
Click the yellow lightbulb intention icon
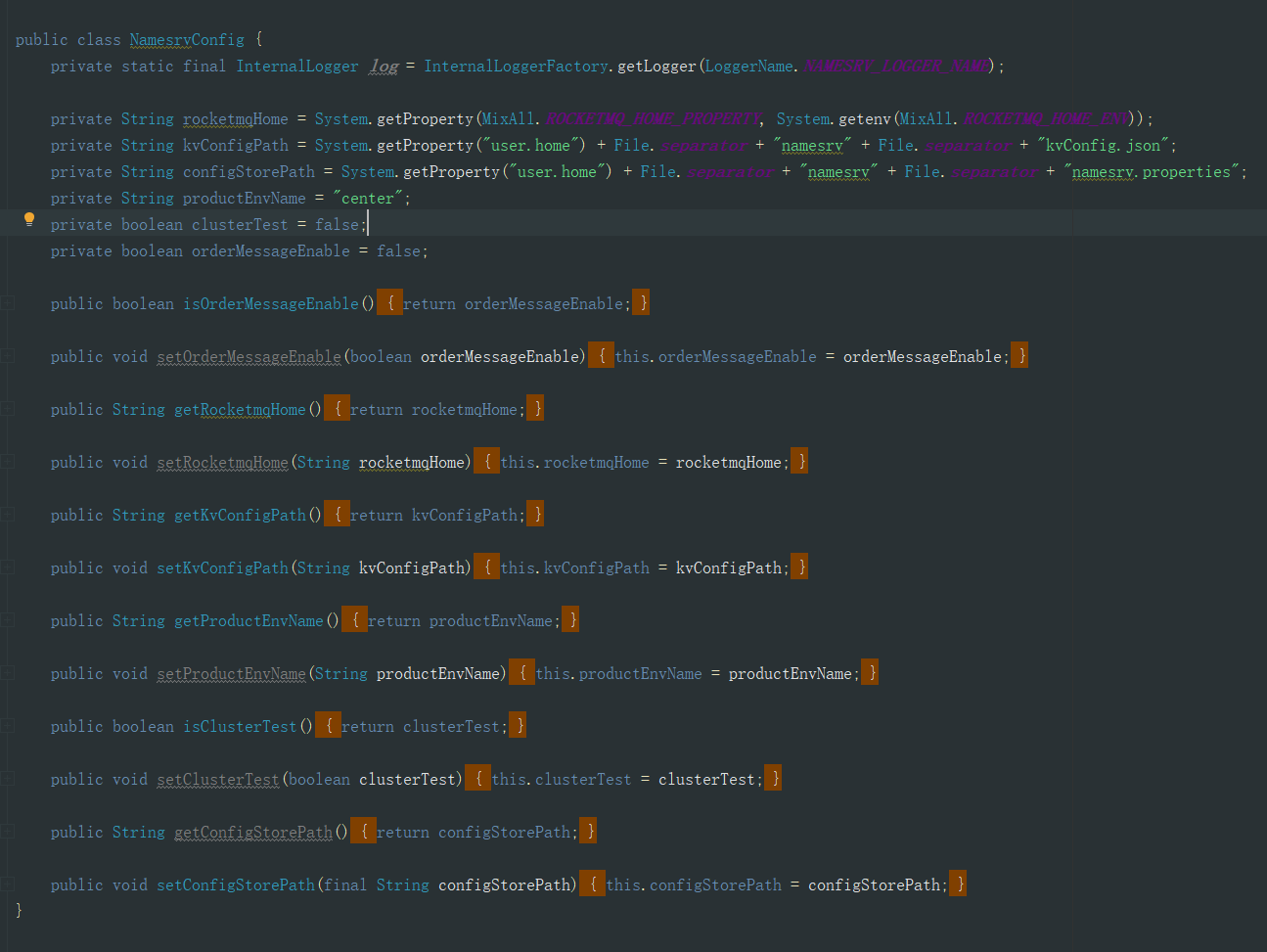[x=29, y=220]
